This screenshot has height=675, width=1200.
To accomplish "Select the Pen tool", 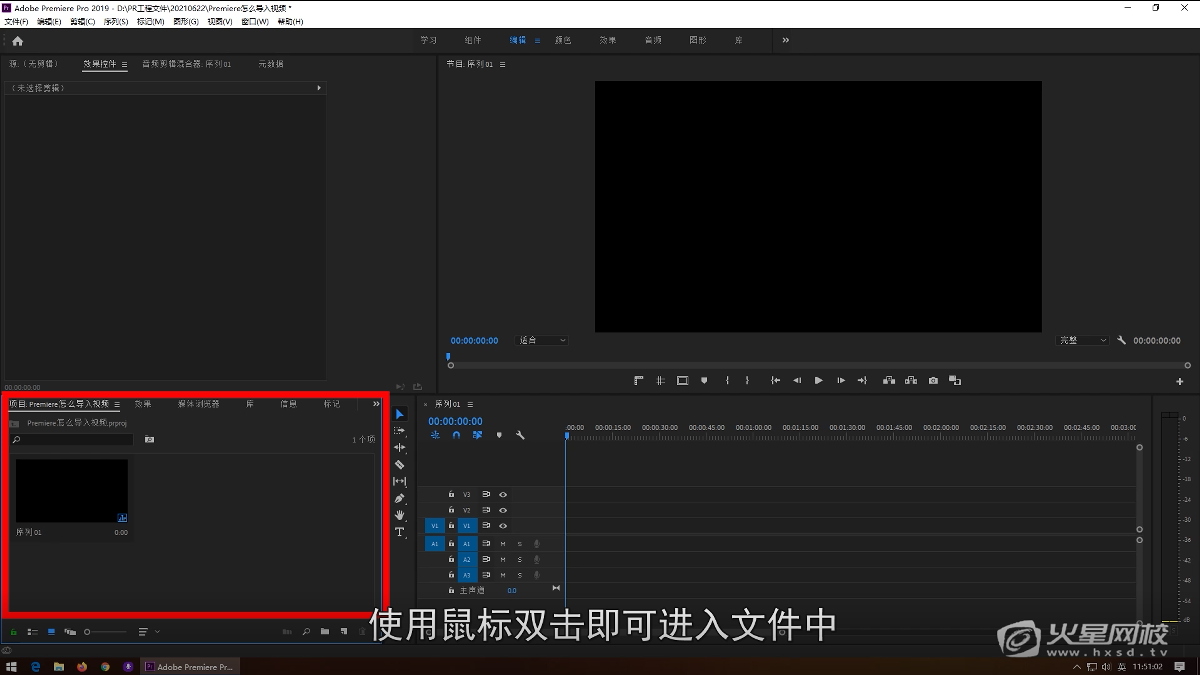I will [x=400, y=498].
